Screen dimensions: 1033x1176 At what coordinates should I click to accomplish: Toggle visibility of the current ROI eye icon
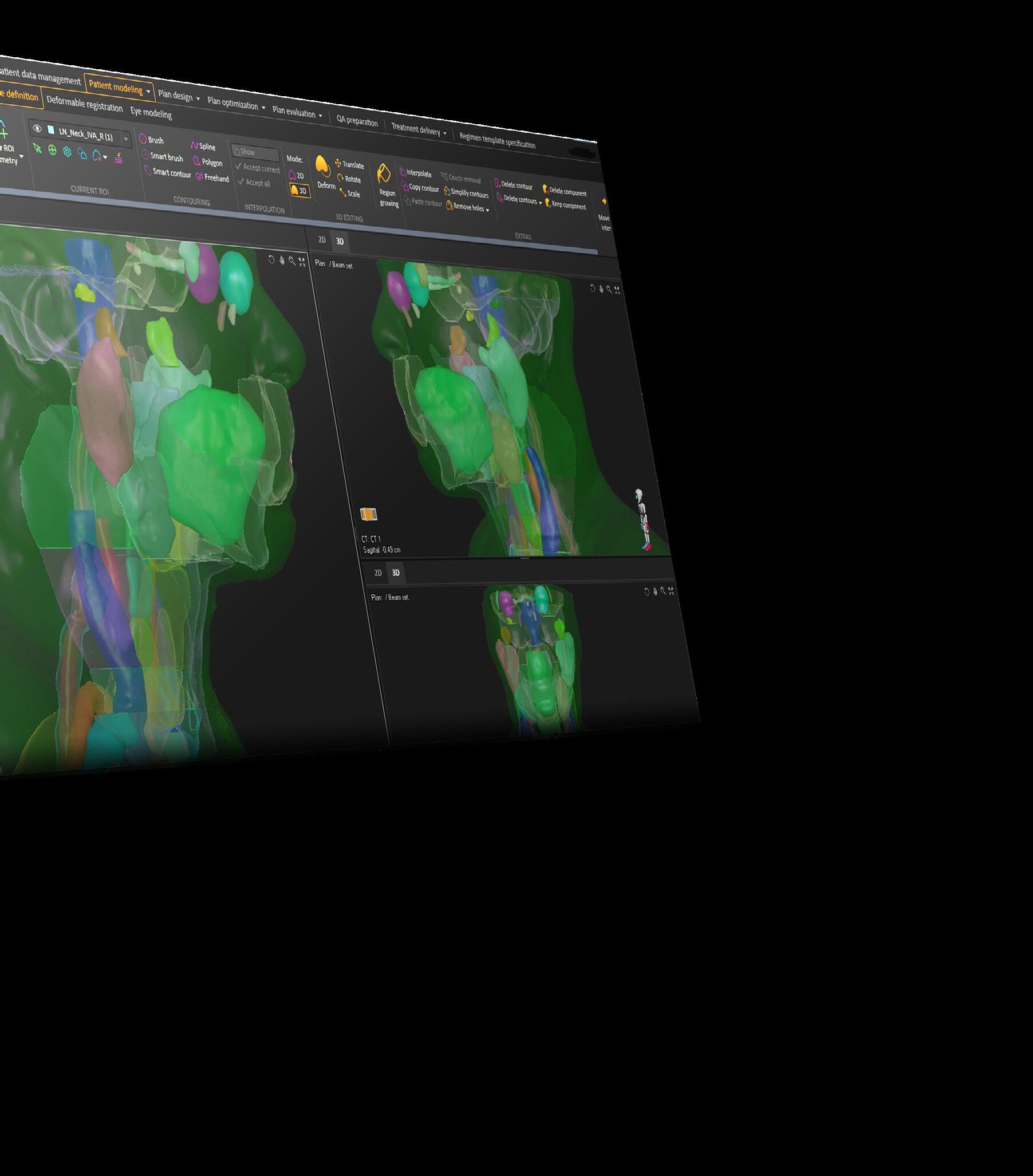(37, 129)
